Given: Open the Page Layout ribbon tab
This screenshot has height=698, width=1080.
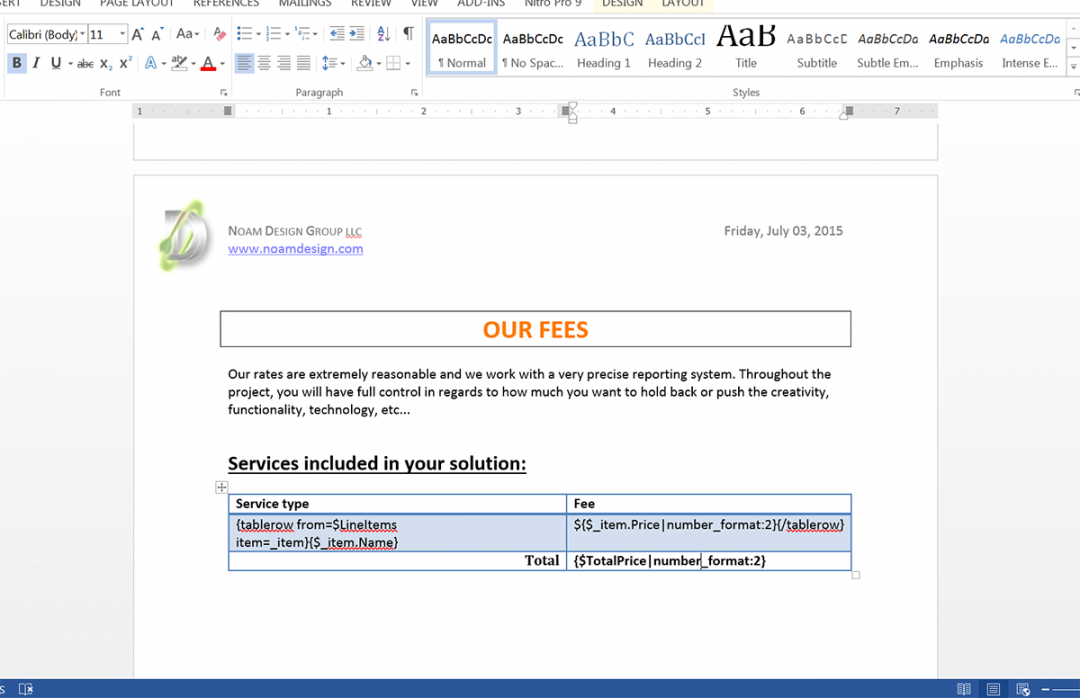Looking at the screenshot, I should (137, 3).
